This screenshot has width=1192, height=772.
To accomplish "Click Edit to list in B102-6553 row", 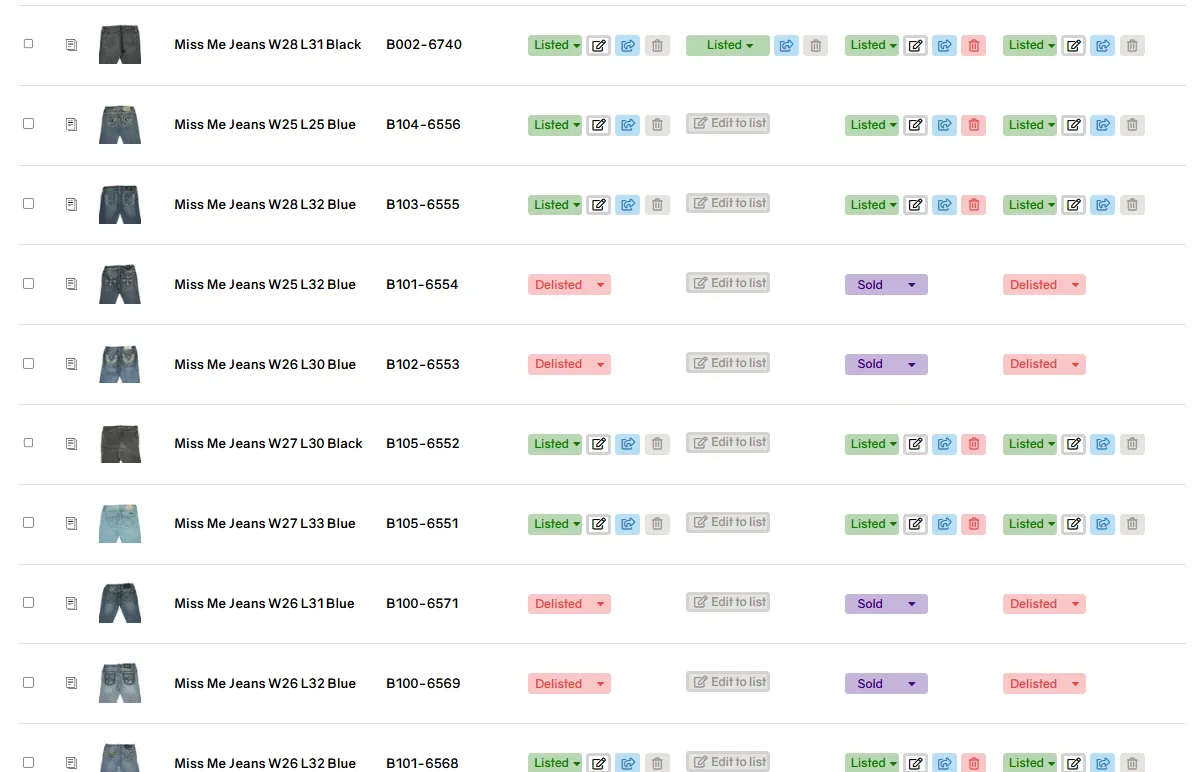I will (x=728, y=362).
